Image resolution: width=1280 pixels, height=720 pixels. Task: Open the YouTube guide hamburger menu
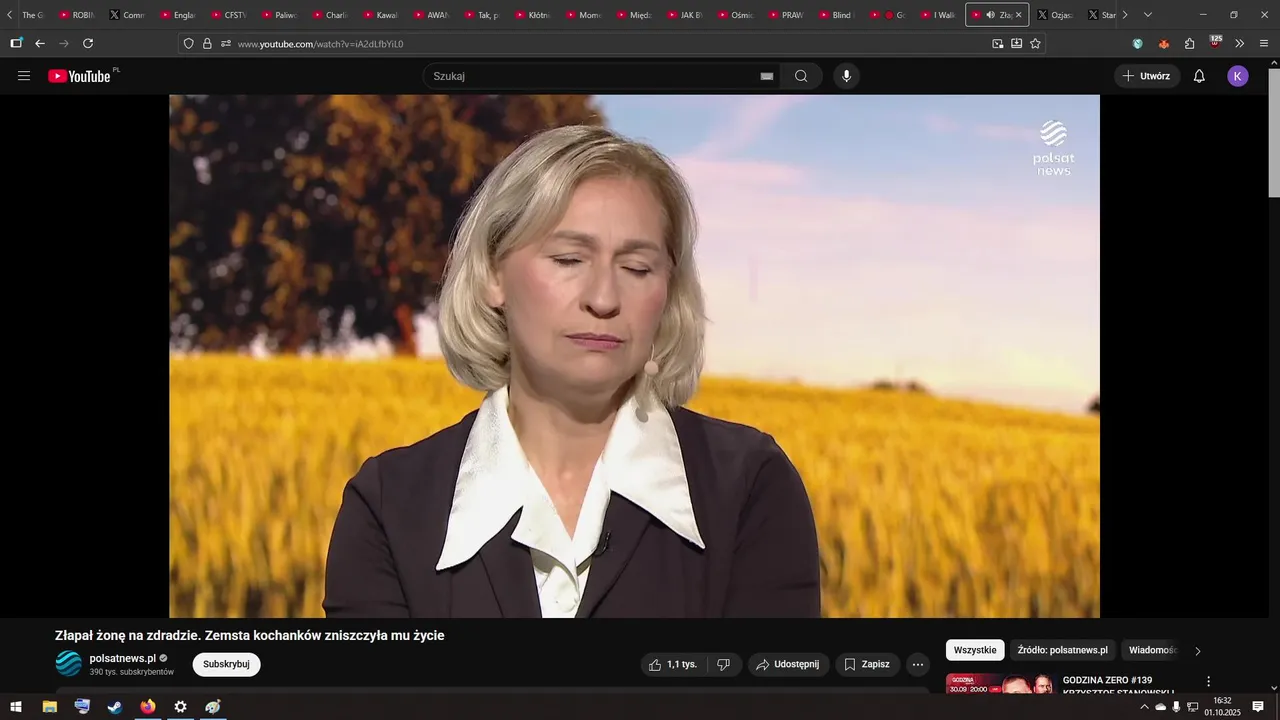click(24, 76)
